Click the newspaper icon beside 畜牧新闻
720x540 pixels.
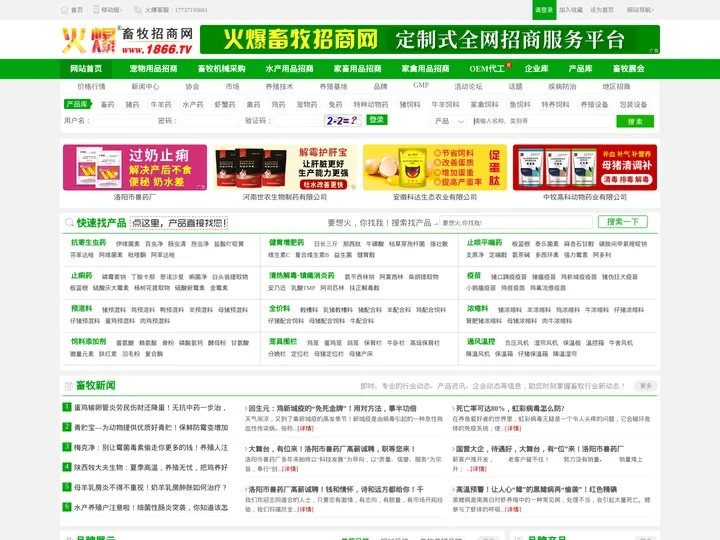coord(69,386)
